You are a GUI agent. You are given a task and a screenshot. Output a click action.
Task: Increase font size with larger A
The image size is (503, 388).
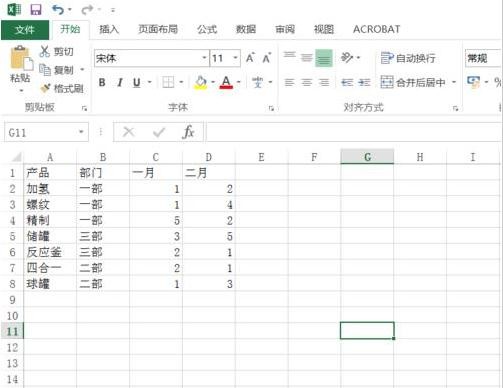click(250, 58)
